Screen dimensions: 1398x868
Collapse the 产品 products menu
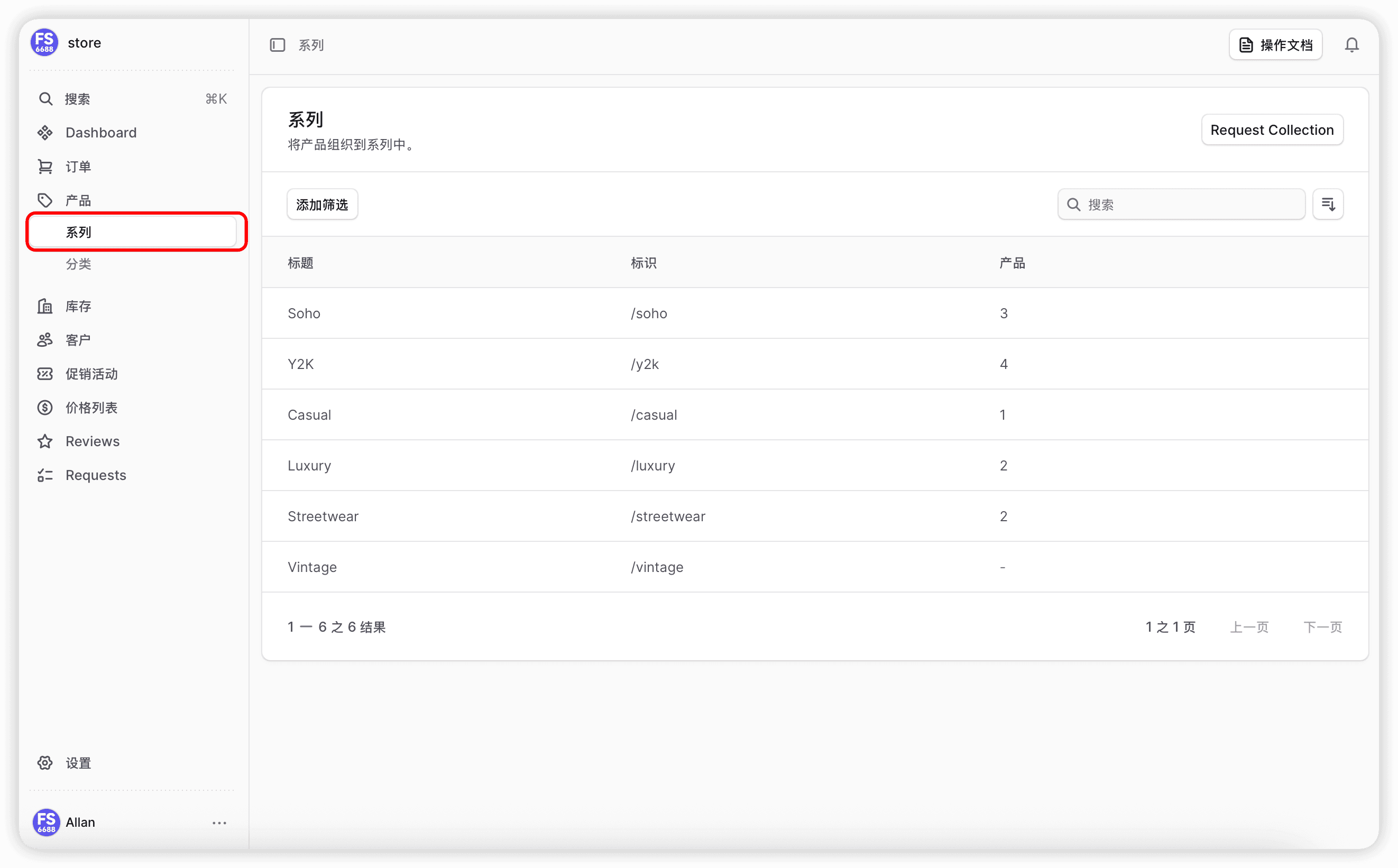coord(78,200)
